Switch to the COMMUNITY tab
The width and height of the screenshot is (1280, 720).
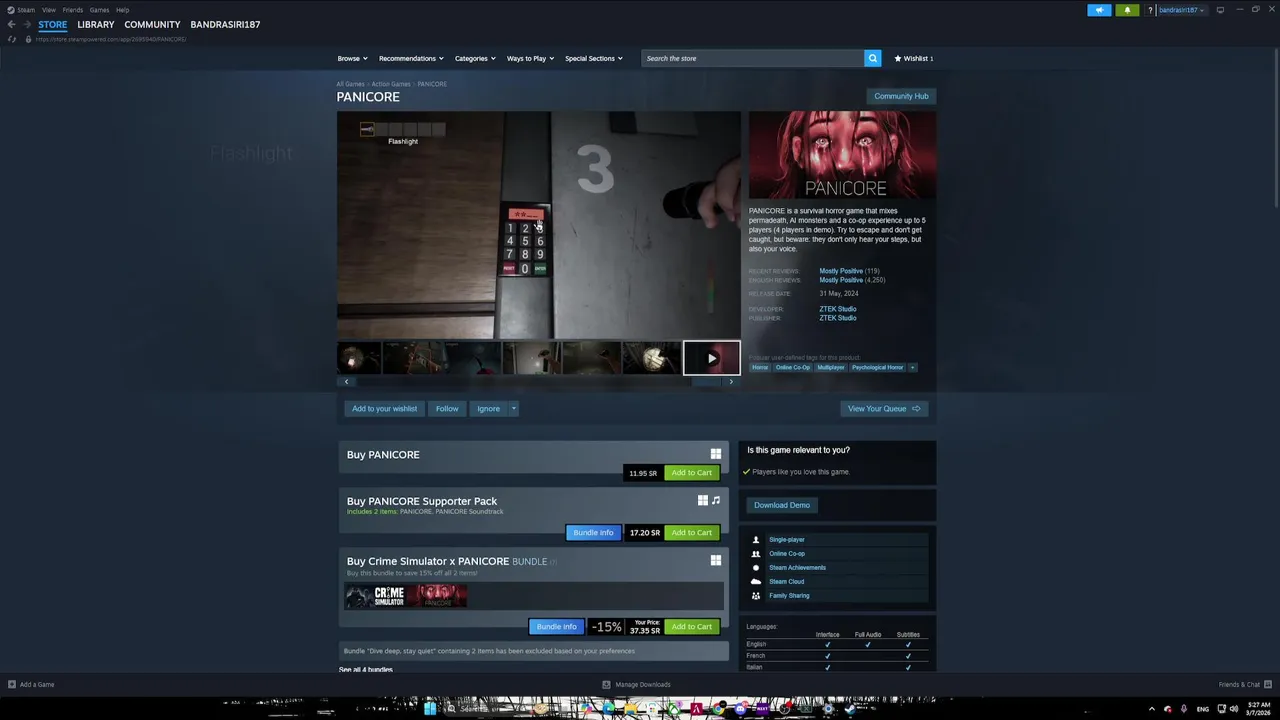(152, 24)
